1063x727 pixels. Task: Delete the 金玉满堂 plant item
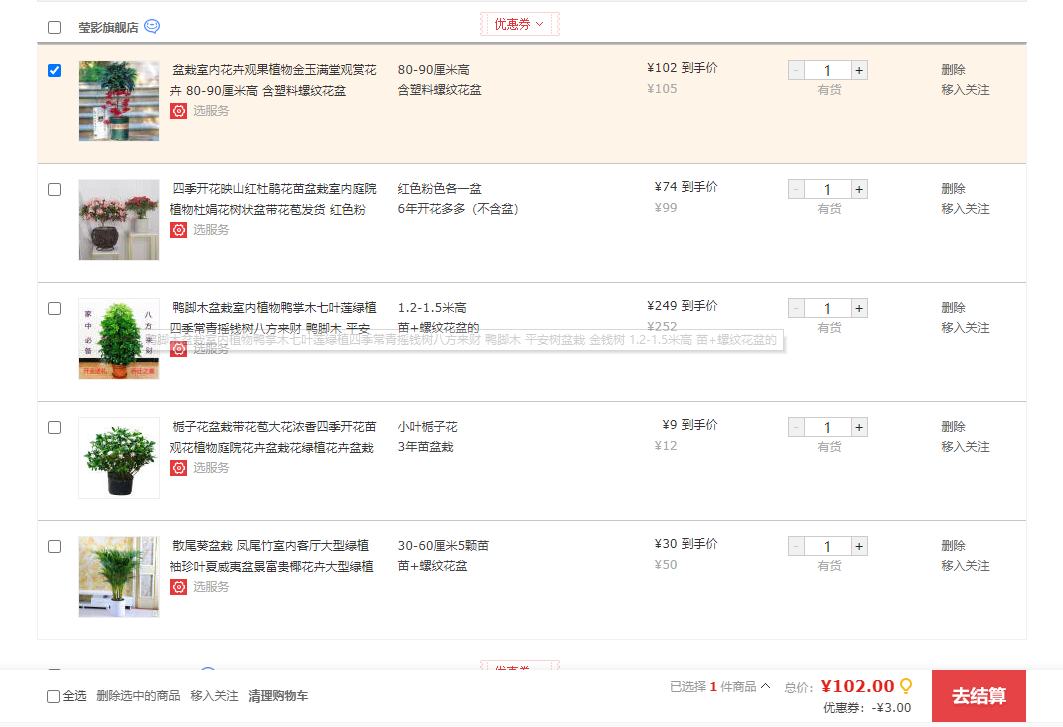click(x=953, y=70)
